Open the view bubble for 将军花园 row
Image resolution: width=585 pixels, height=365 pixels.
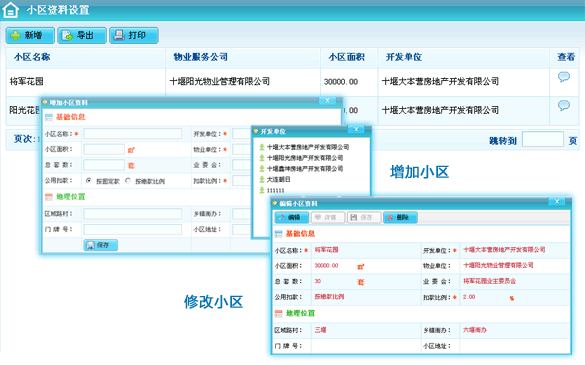click(x=564, y=77)
